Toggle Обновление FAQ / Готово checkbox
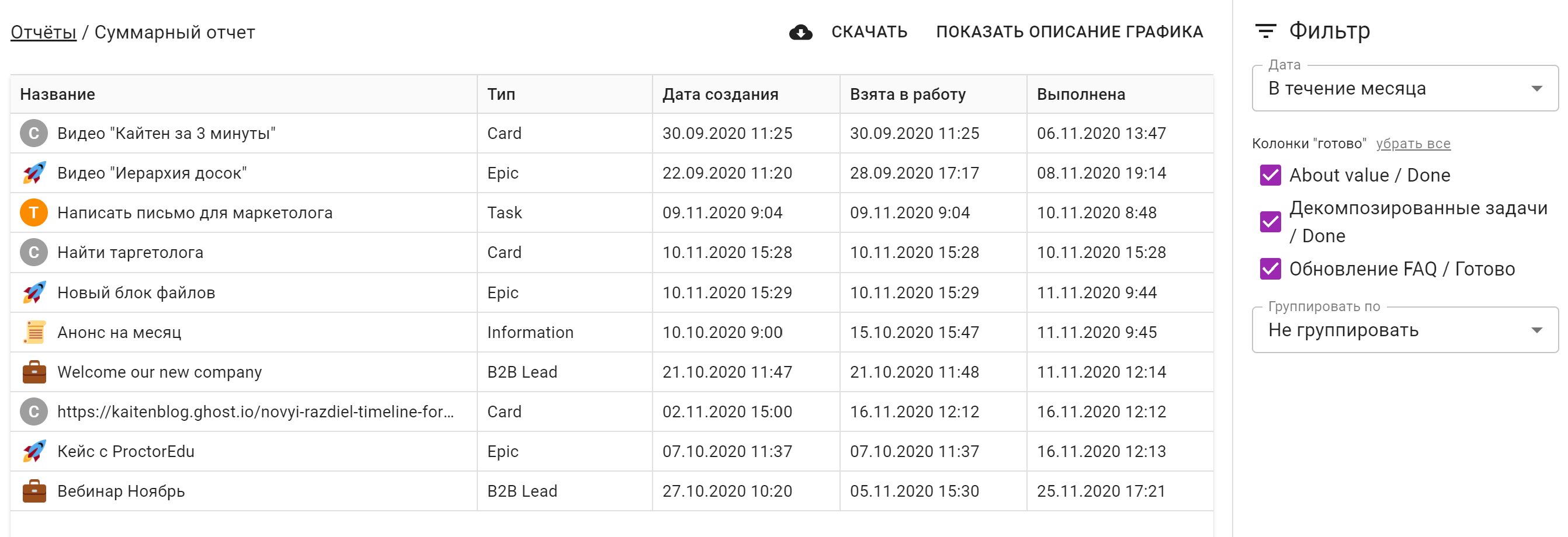The image size is (1568, 537). point(1270,269)
